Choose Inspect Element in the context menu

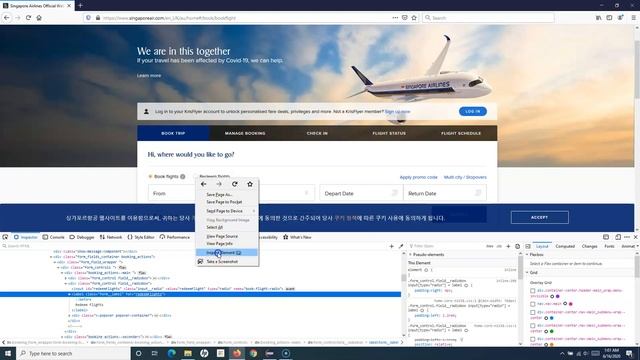(x=227, y=253)
